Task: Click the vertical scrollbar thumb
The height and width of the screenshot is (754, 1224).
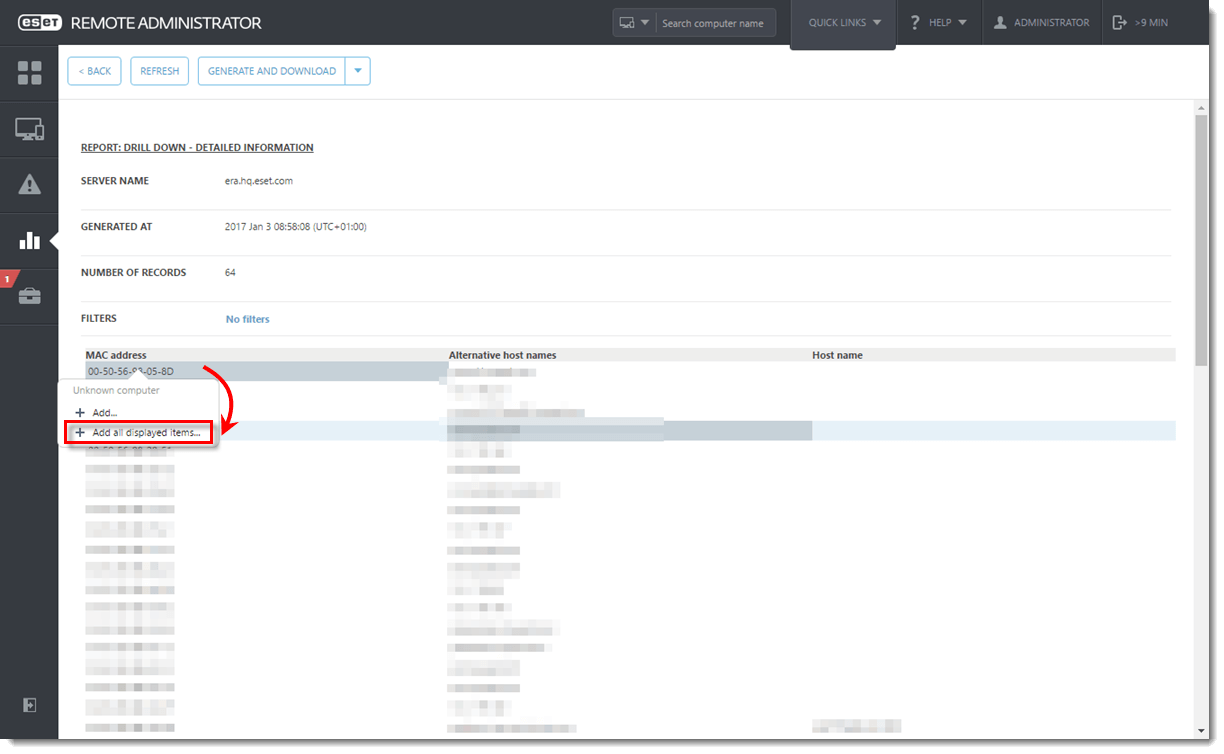Action: tap(1201, 240)
